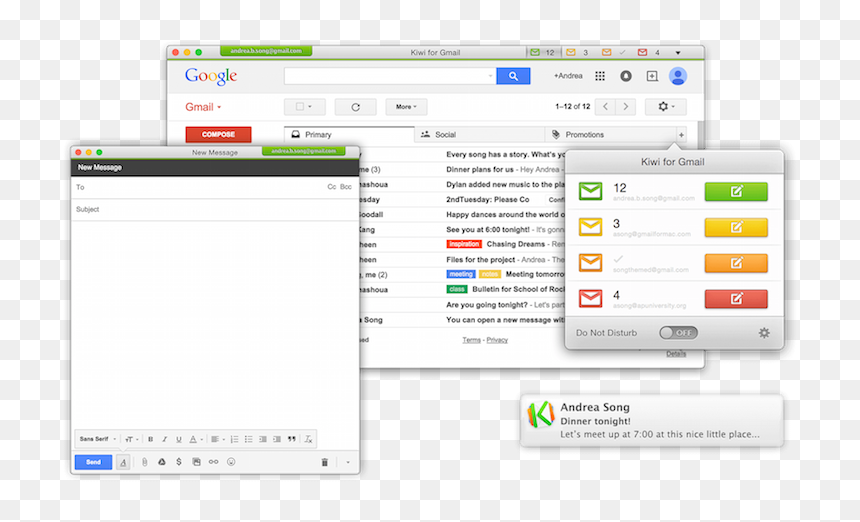
Task: Toggle formatting options button beside Send
Action: coord(123,462)
